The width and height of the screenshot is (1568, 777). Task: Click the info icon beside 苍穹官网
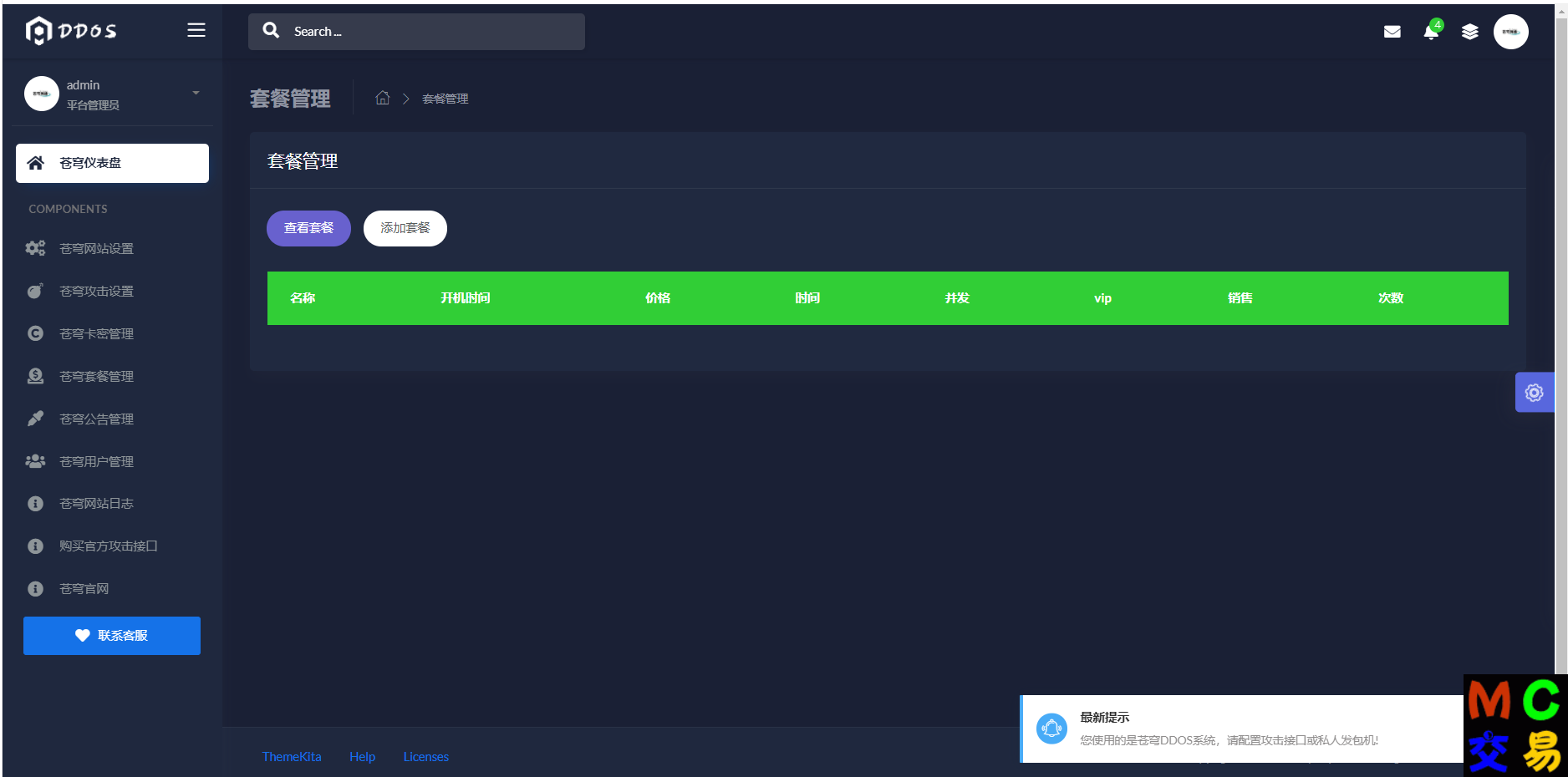(x=35, y=589)
